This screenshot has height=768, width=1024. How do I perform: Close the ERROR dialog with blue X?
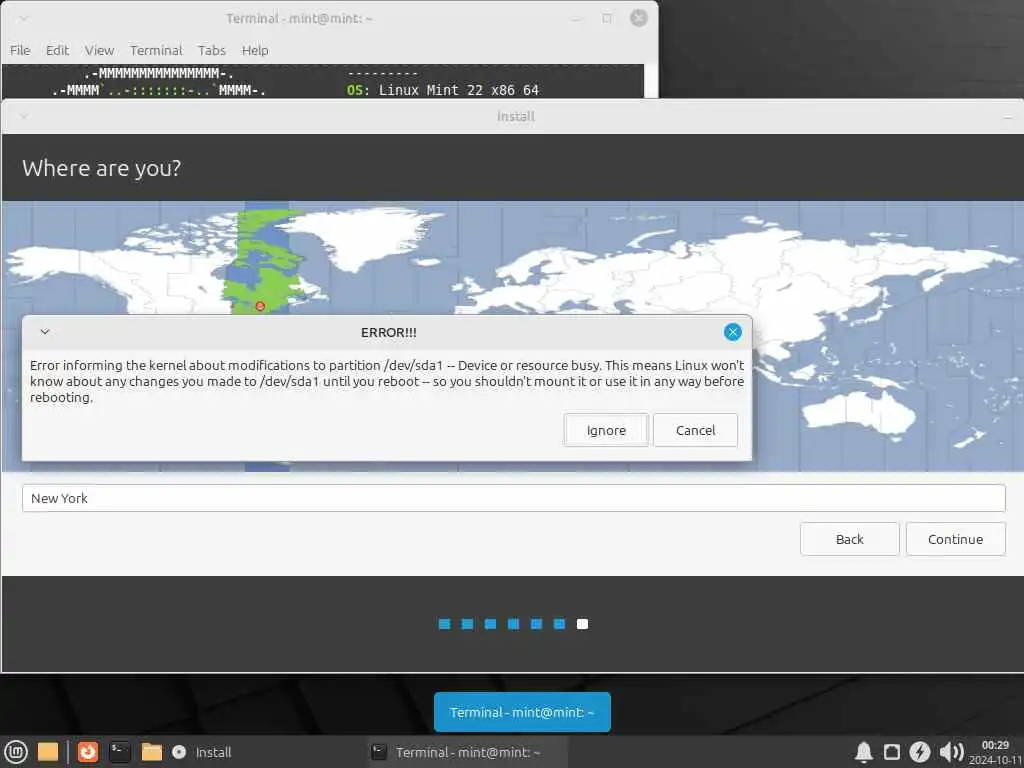733,332
